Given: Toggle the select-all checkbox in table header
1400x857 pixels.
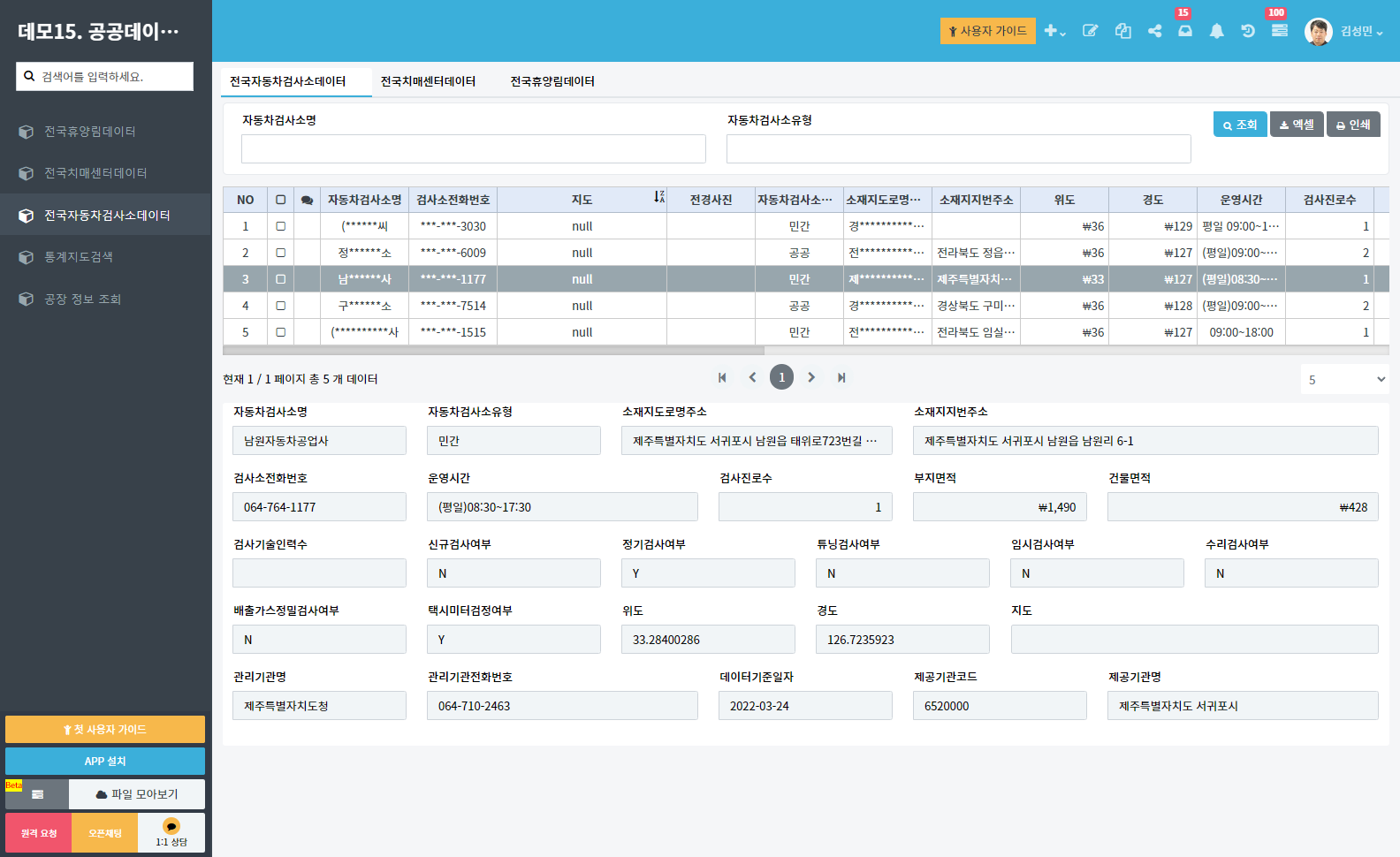Looking at the screenshot, I should (x=280, y=200).
